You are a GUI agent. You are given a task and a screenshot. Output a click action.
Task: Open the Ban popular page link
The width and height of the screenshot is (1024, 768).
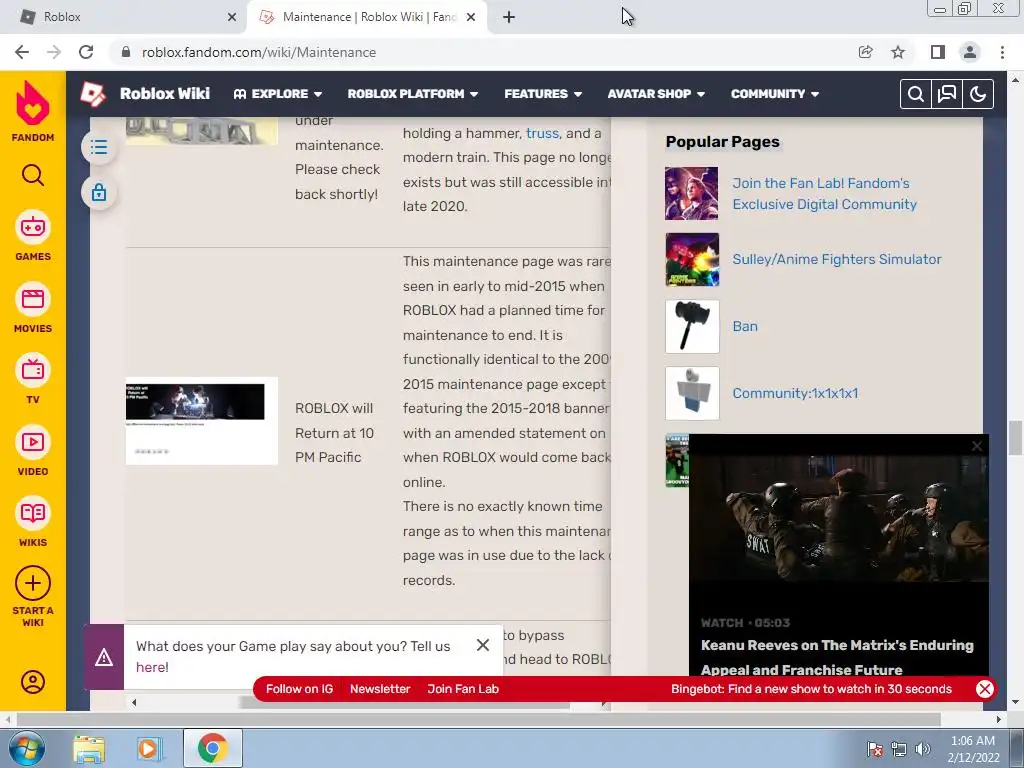745,327
